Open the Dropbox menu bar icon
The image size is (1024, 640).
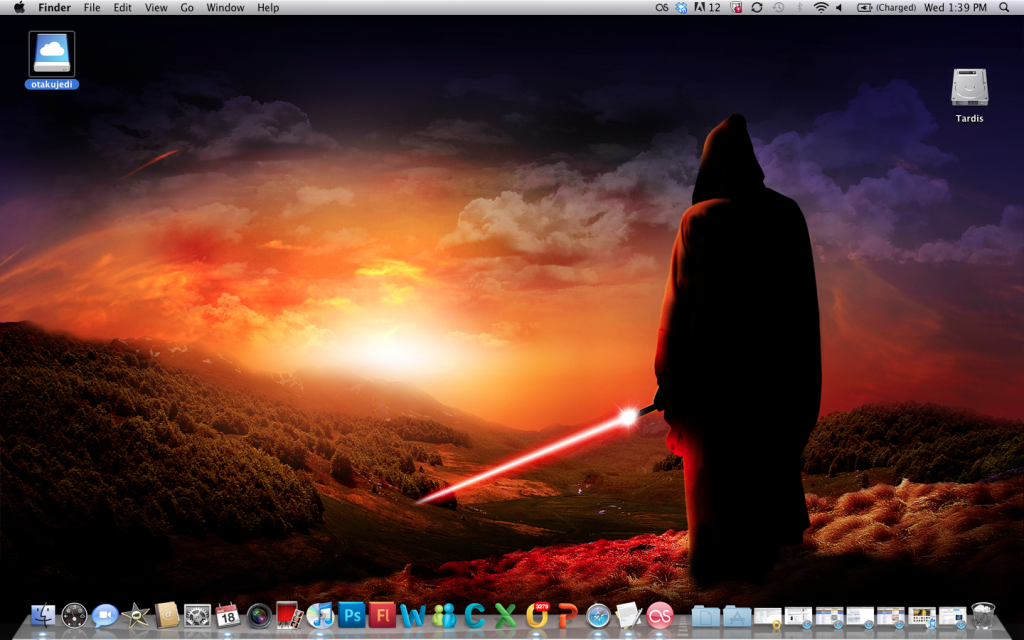pos(681,7)
